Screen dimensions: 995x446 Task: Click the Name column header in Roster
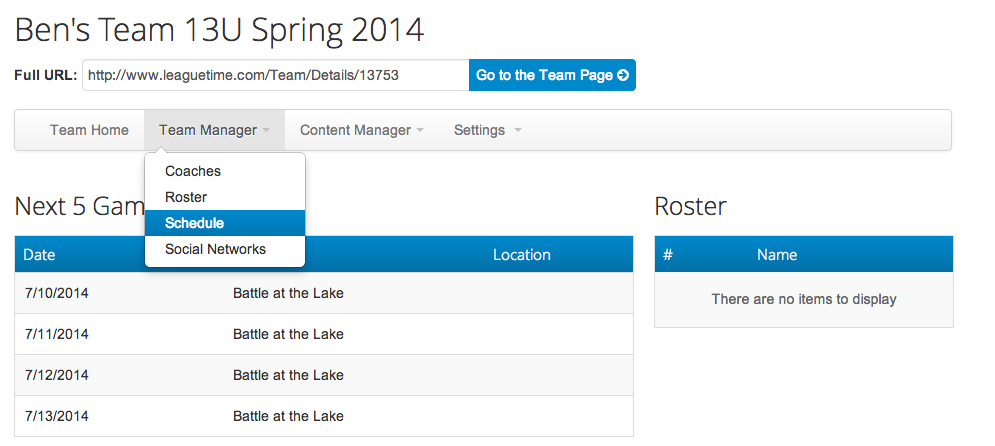(x=777, y=255)
